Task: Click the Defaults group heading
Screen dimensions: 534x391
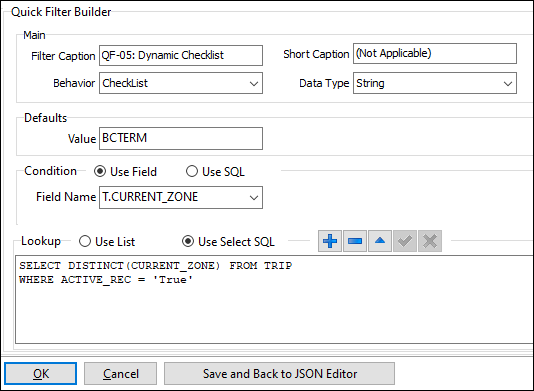Action: pyautogui.click(x=46, y=118)
